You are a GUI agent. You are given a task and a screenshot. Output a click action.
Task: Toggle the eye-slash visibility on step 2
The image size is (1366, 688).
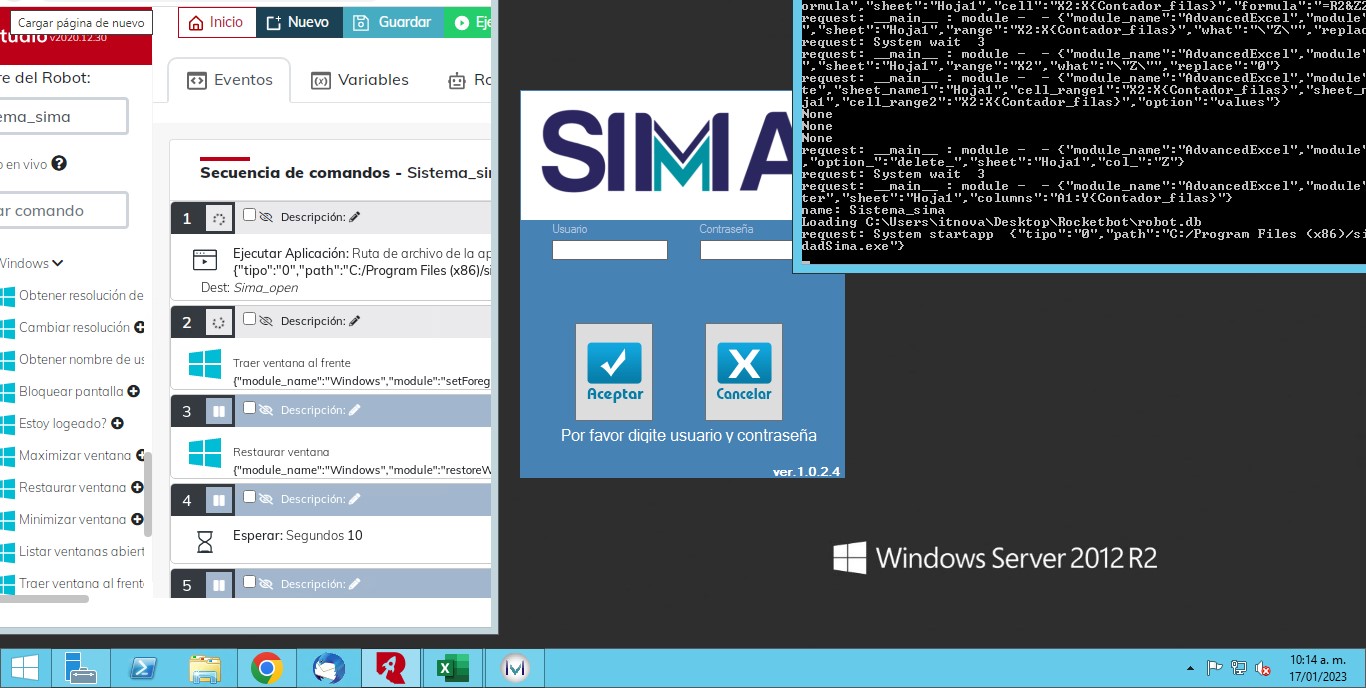(x=266, y=321)
